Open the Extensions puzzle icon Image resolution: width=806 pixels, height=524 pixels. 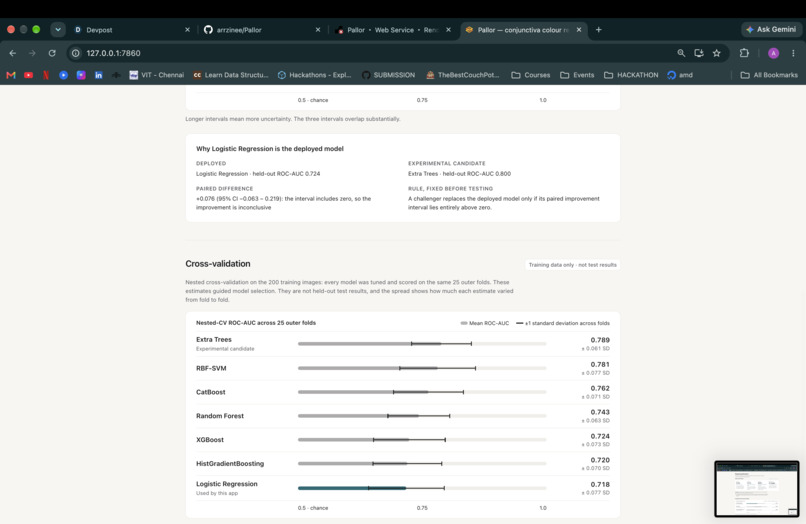pos(744,53)
